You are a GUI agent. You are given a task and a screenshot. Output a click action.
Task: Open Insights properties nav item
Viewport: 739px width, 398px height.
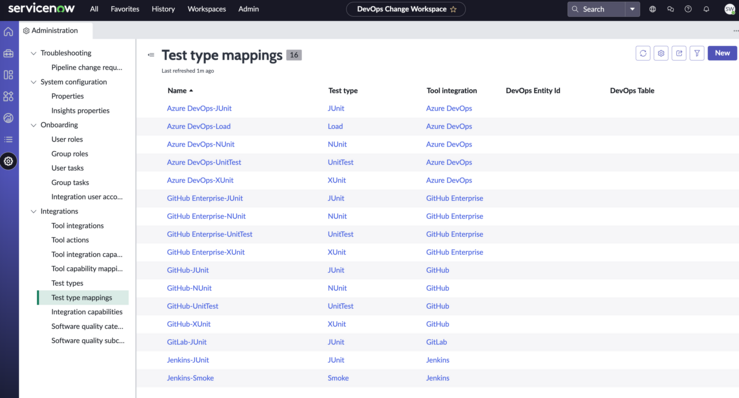point(80,111)
